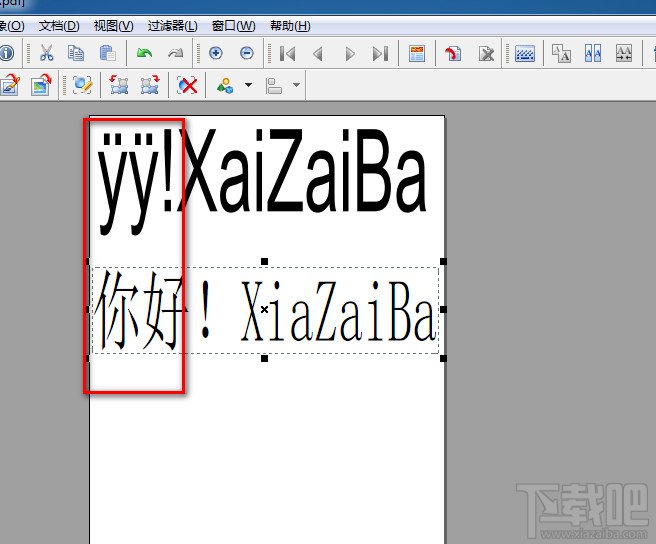Click the top-center selection handle
Image resolution: width=656 pixels, height=544 pixels.
[264, 262]
